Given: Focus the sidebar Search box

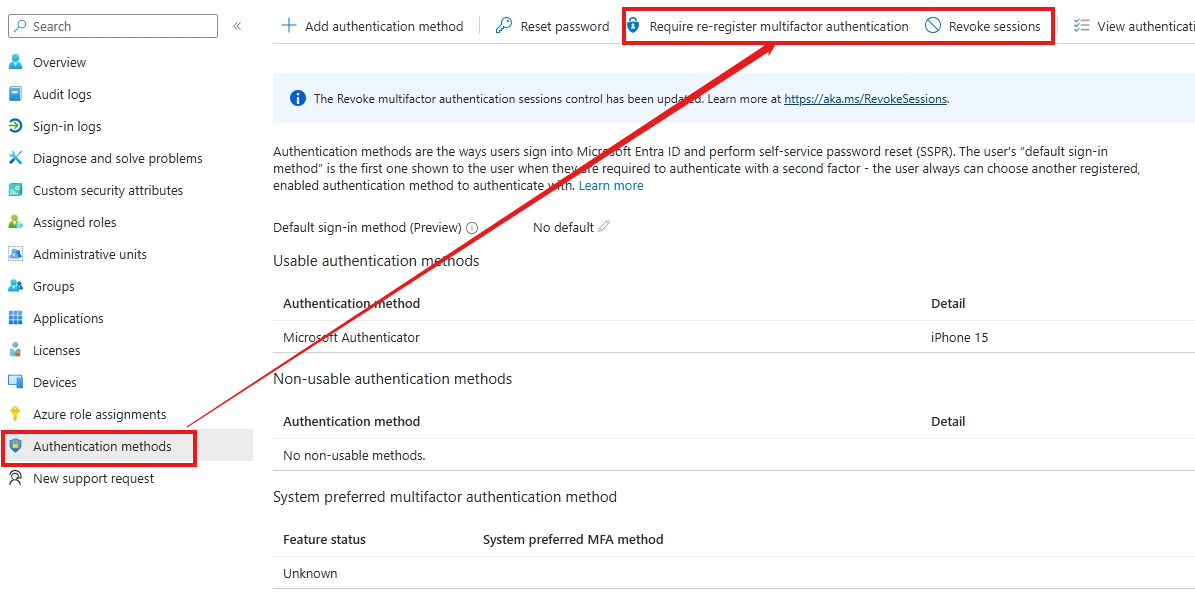Looking at the screenshot, I should tap(113, 26).
